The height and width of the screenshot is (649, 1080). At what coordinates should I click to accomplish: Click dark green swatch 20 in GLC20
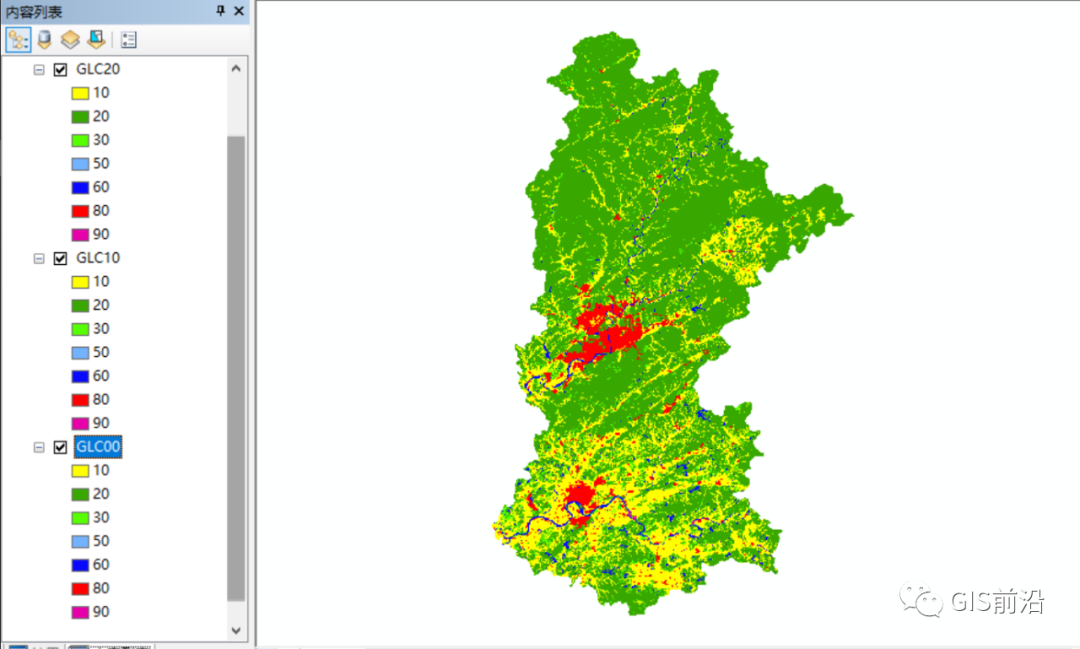(81, 116)
